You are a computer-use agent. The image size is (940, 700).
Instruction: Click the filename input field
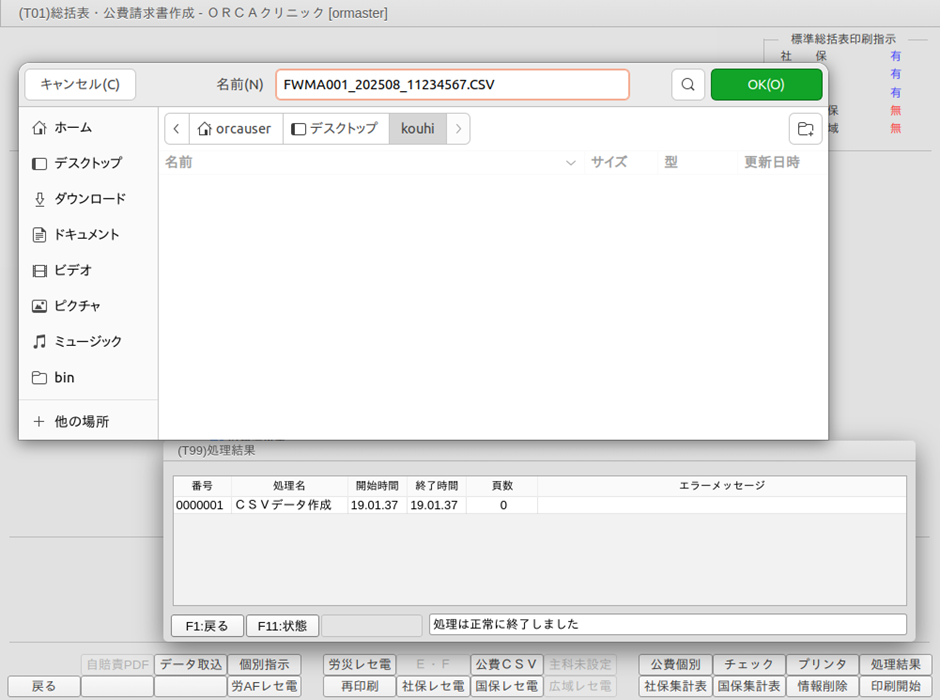click(452, 85)
